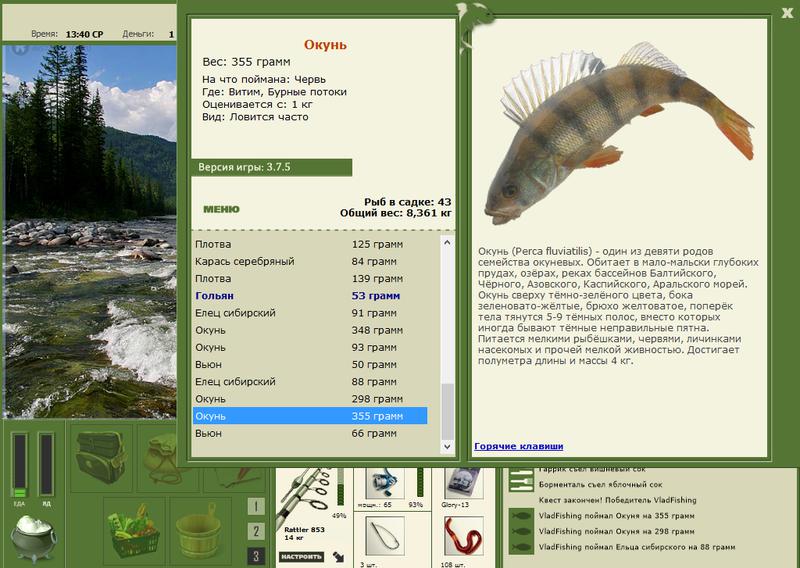Open the МЕНЮ menu
The image size is (800, 568).
coord(221,209)
